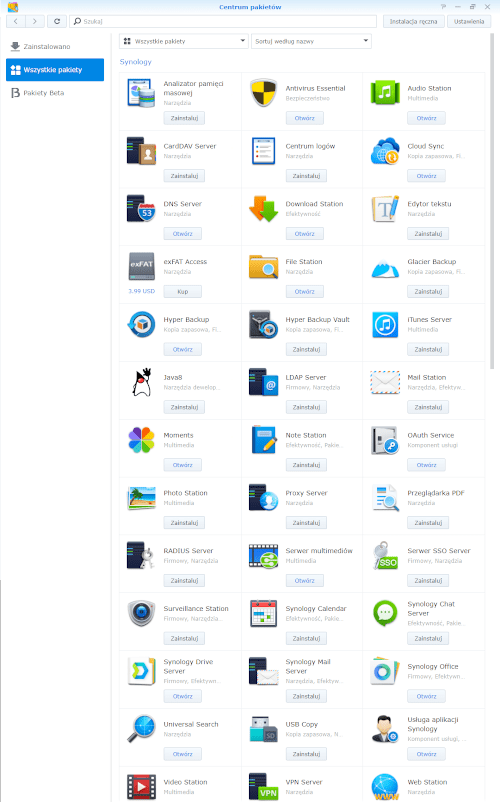This screenshot has height=802, width=500.
Task: Click the Web Station globe icon
Action: 385,787
